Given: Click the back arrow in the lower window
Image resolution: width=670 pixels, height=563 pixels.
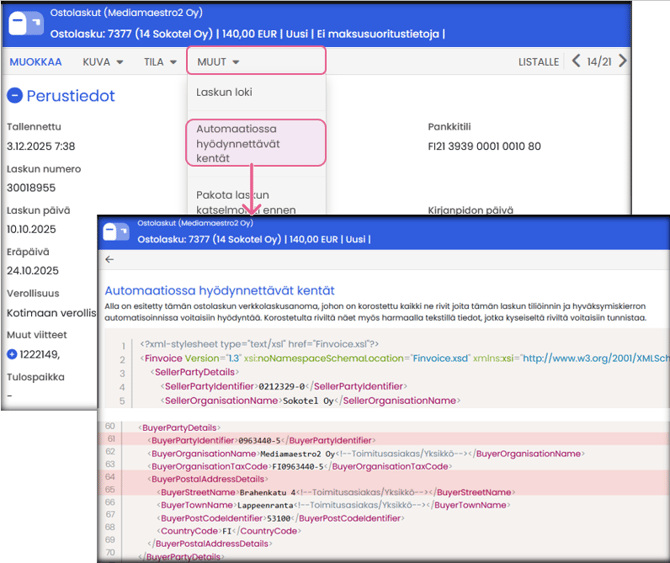Looking at the screenshot, I should tap(110, 259).
